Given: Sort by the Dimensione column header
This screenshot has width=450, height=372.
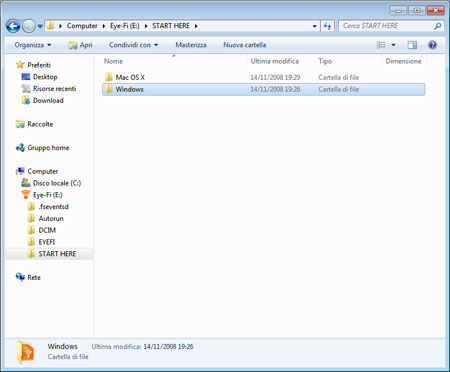Looking at the screenshot, I should pos(403,61).
